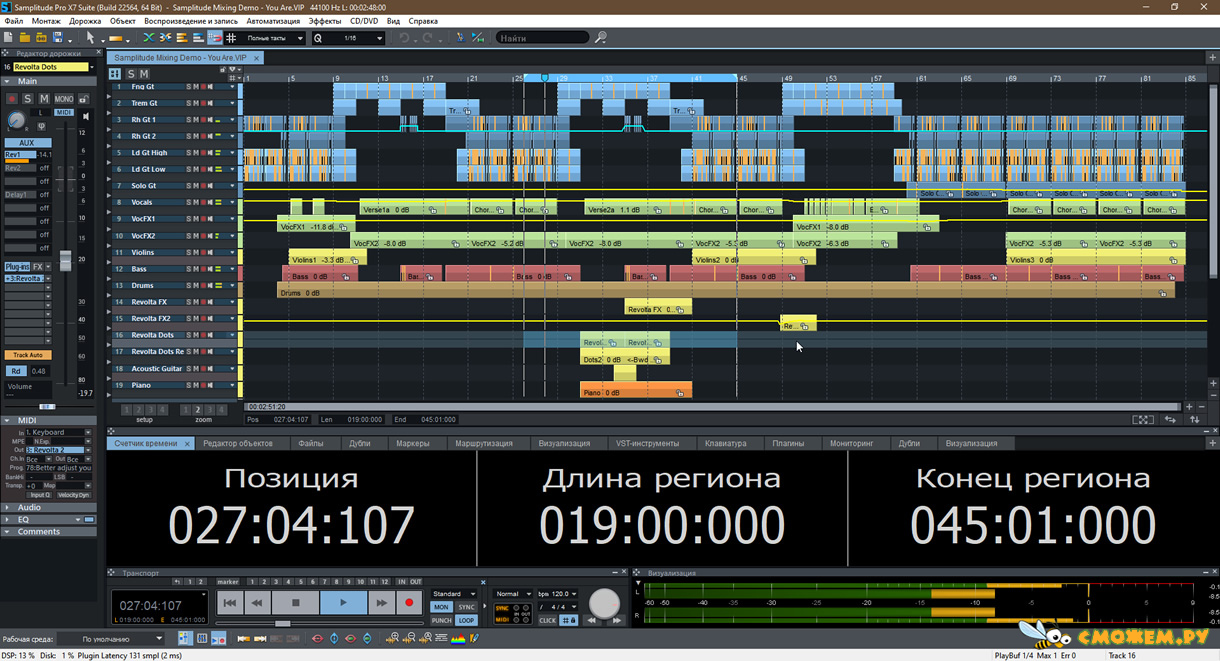Click the magnifier search icon next to Найти

coord(601,38)
